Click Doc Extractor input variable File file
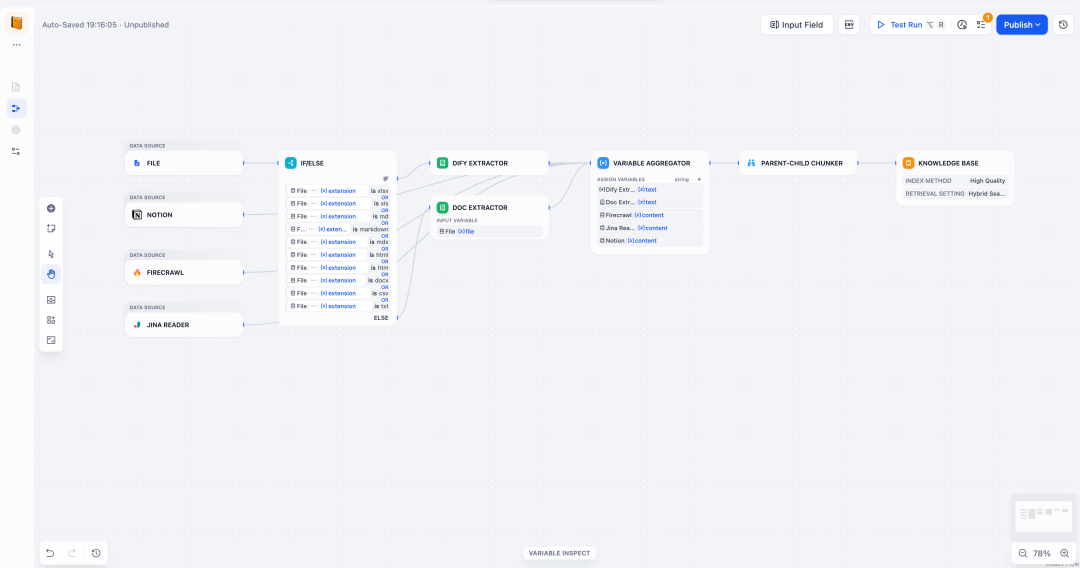This screenshot has height=568, width=1080. 489,231
